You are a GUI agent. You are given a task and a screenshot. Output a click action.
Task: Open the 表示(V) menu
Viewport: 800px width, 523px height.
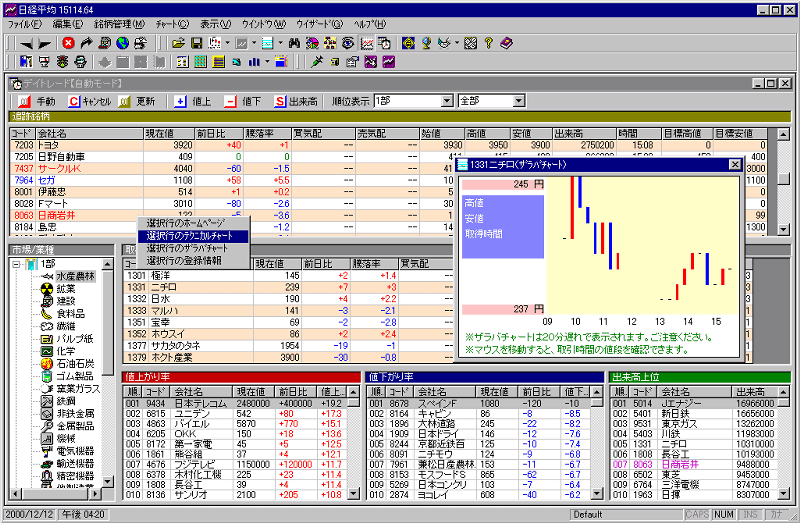(215, 24)
